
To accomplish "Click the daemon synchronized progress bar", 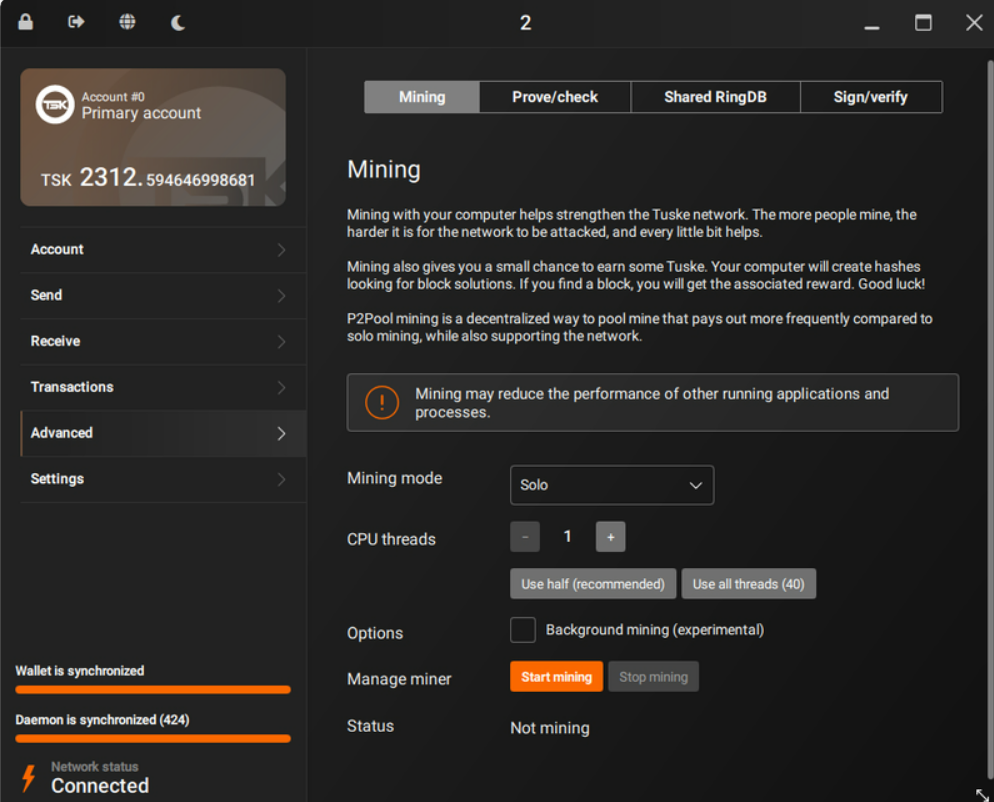I will pyautogui.click(x=153, y=739).
